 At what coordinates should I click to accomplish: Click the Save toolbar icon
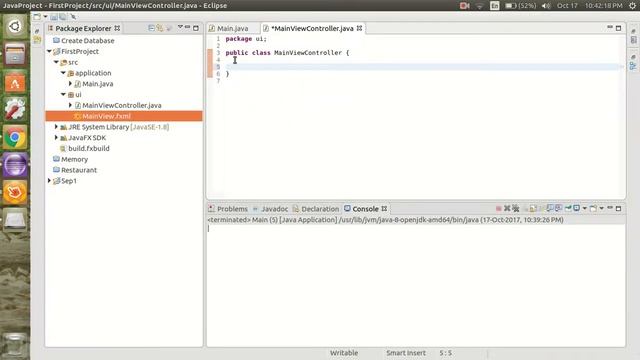click(54, 17)
